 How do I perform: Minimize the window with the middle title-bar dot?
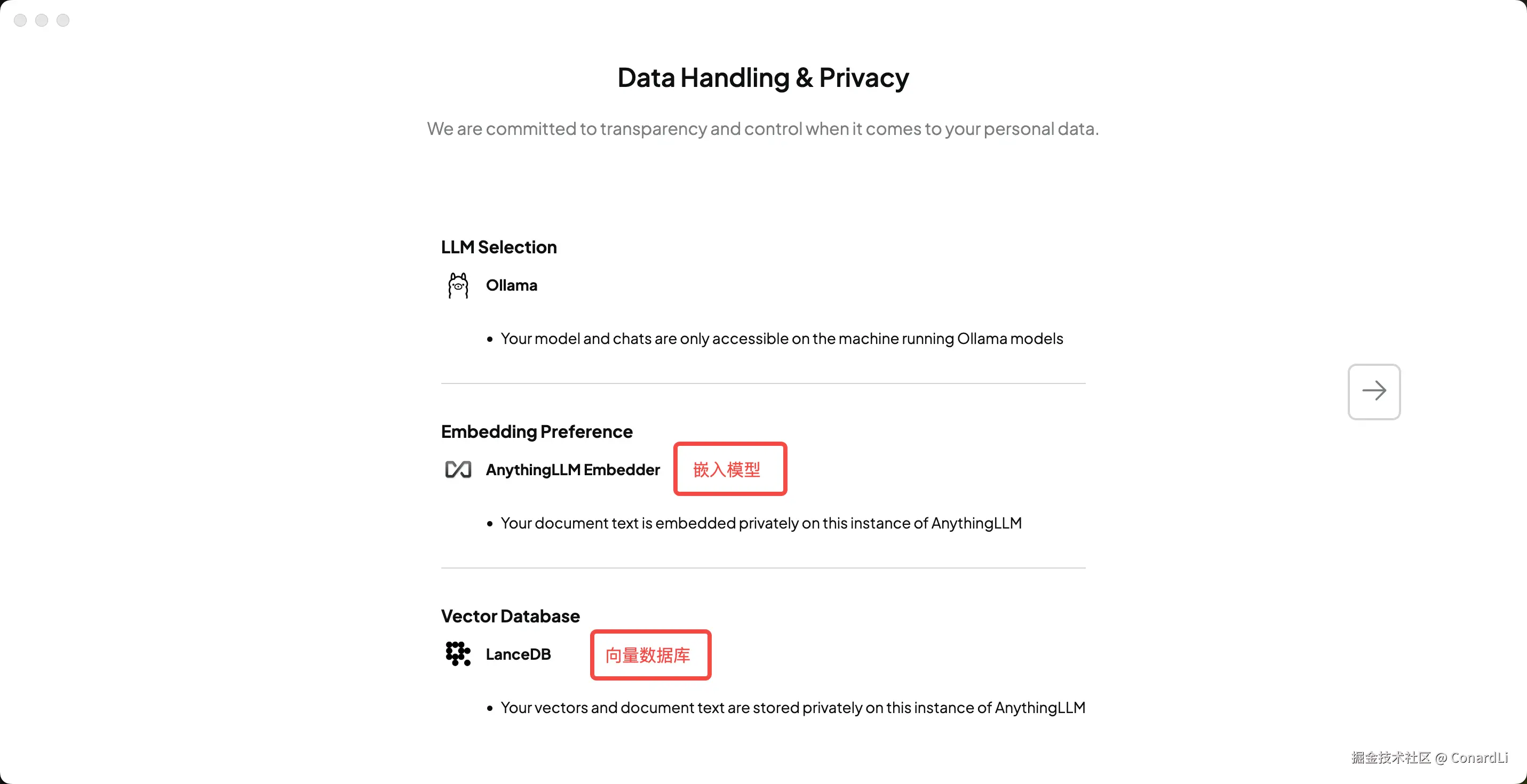tap(42, 20)
